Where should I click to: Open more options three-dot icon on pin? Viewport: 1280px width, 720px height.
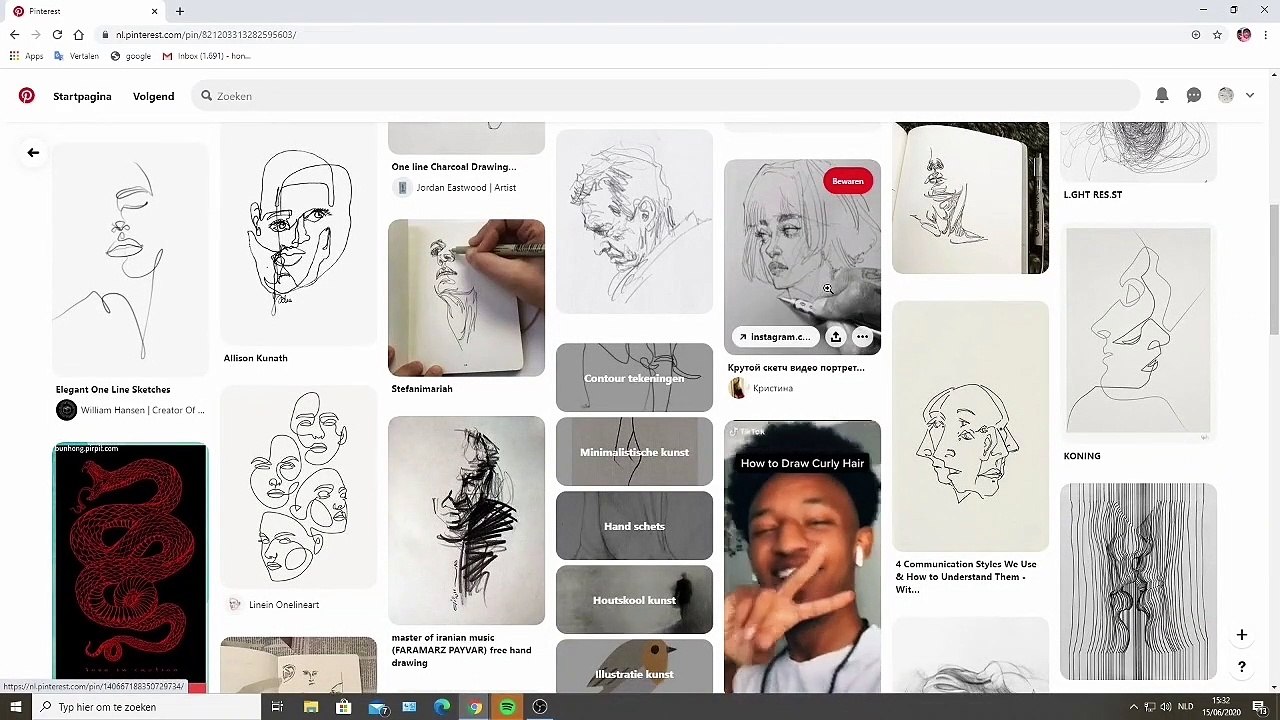pos(862,337)
